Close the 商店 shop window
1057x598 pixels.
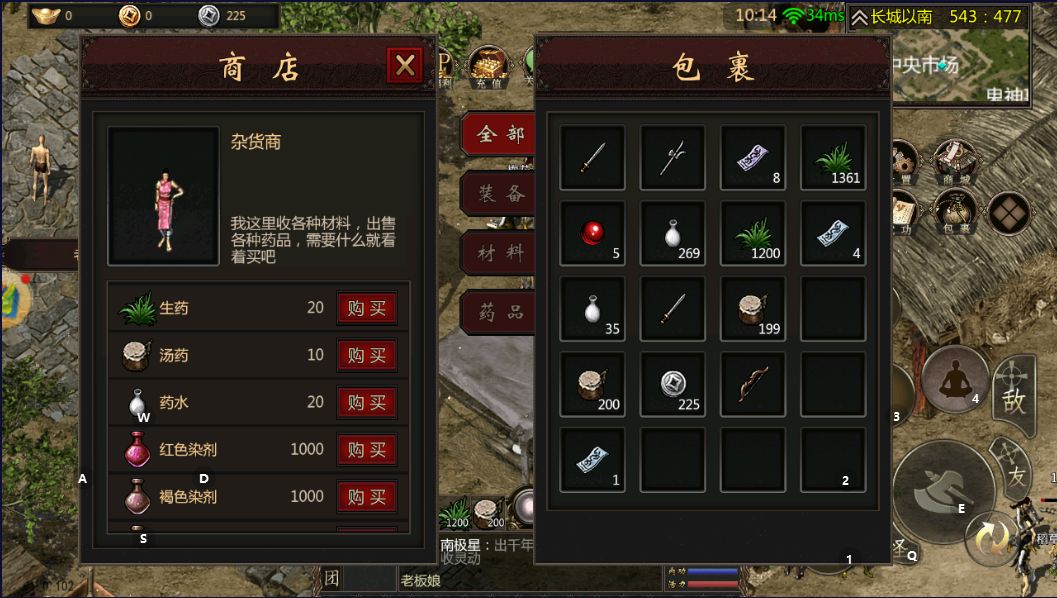point(404,65)
